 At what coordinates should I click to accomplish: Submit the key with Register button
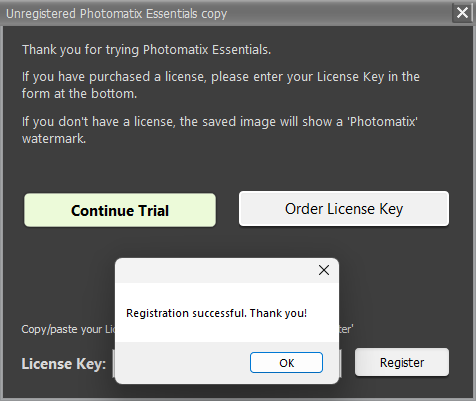tap(402, 362)
